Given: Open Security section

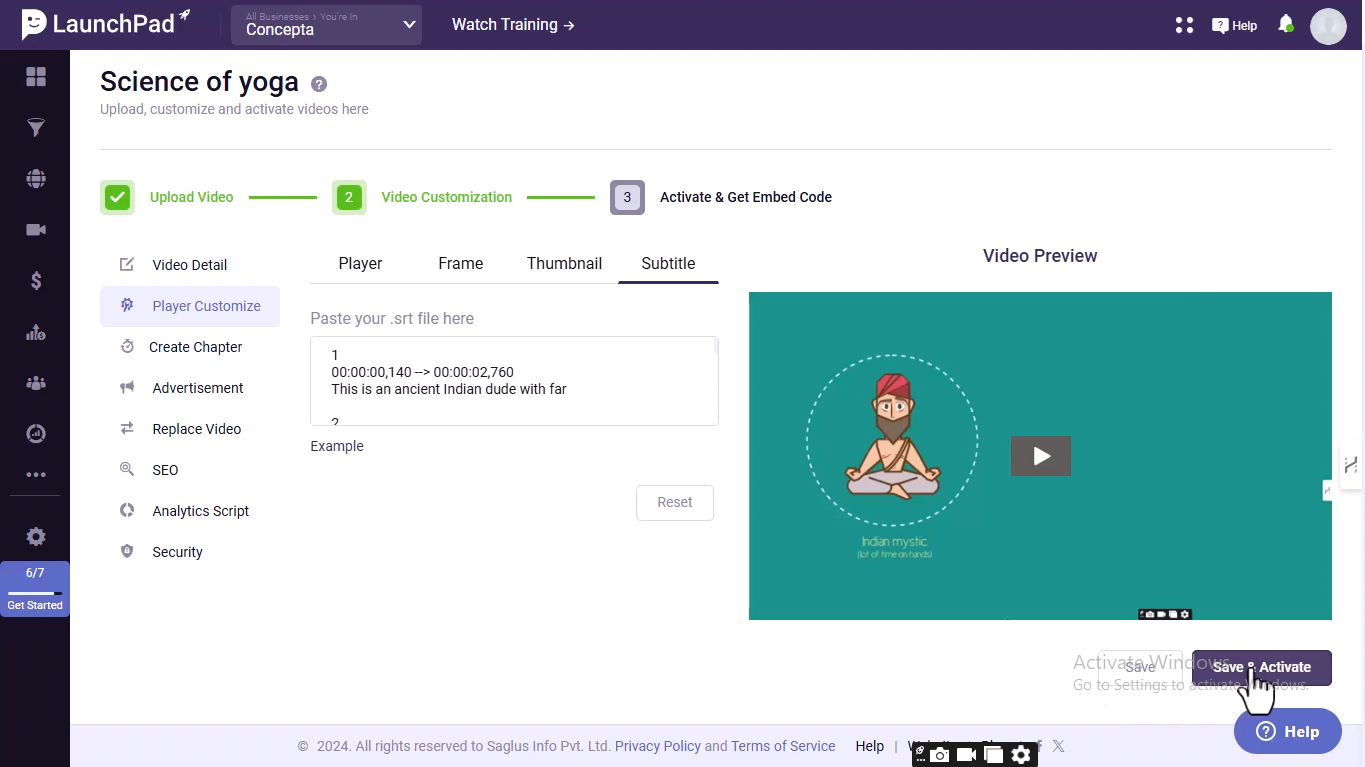Looking at the screenshot, I should [189, 552].
